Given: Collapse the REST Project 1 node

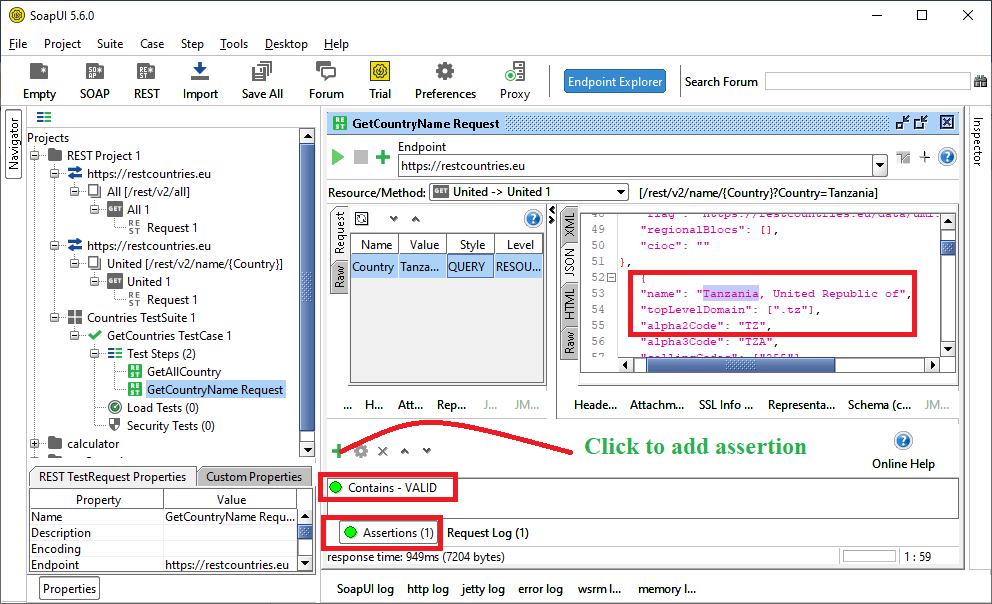Looking at the screenshot, I should pyautogui.click(x=34, y=156).
